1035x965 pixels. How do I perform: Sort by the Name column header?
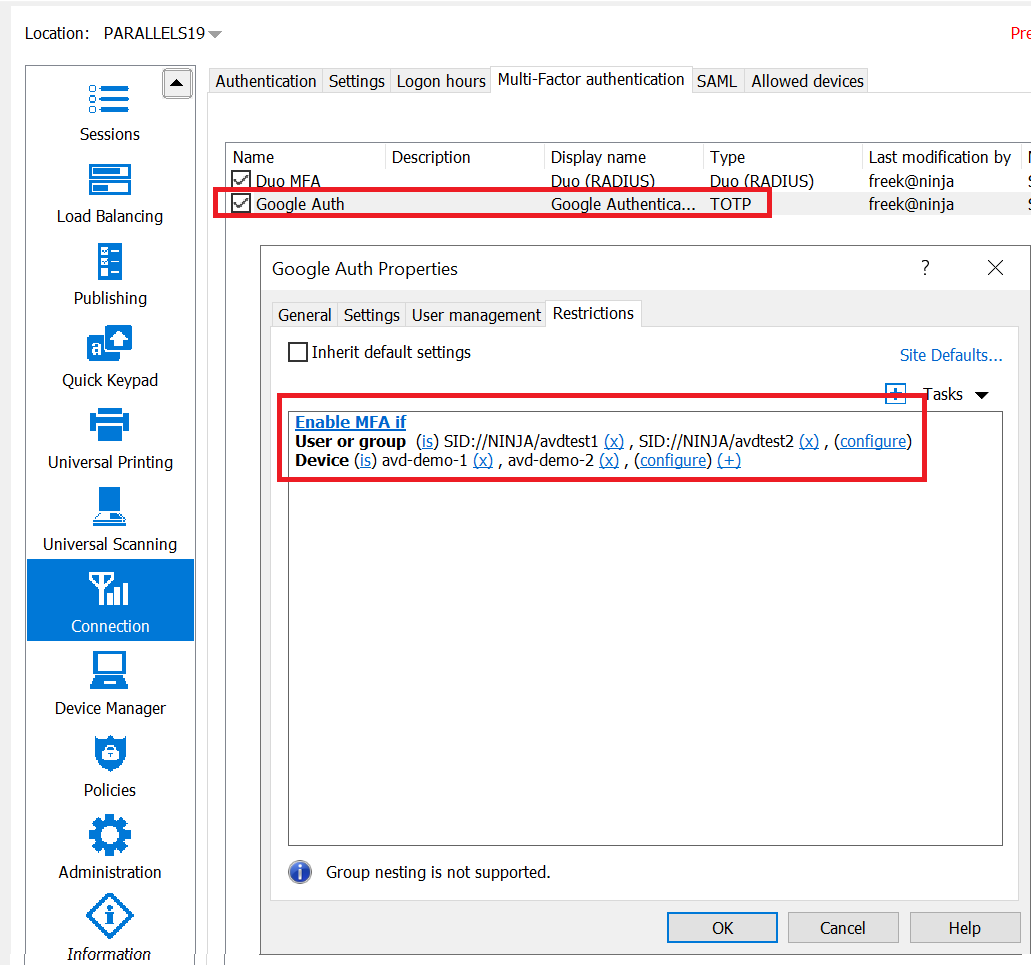306,157
